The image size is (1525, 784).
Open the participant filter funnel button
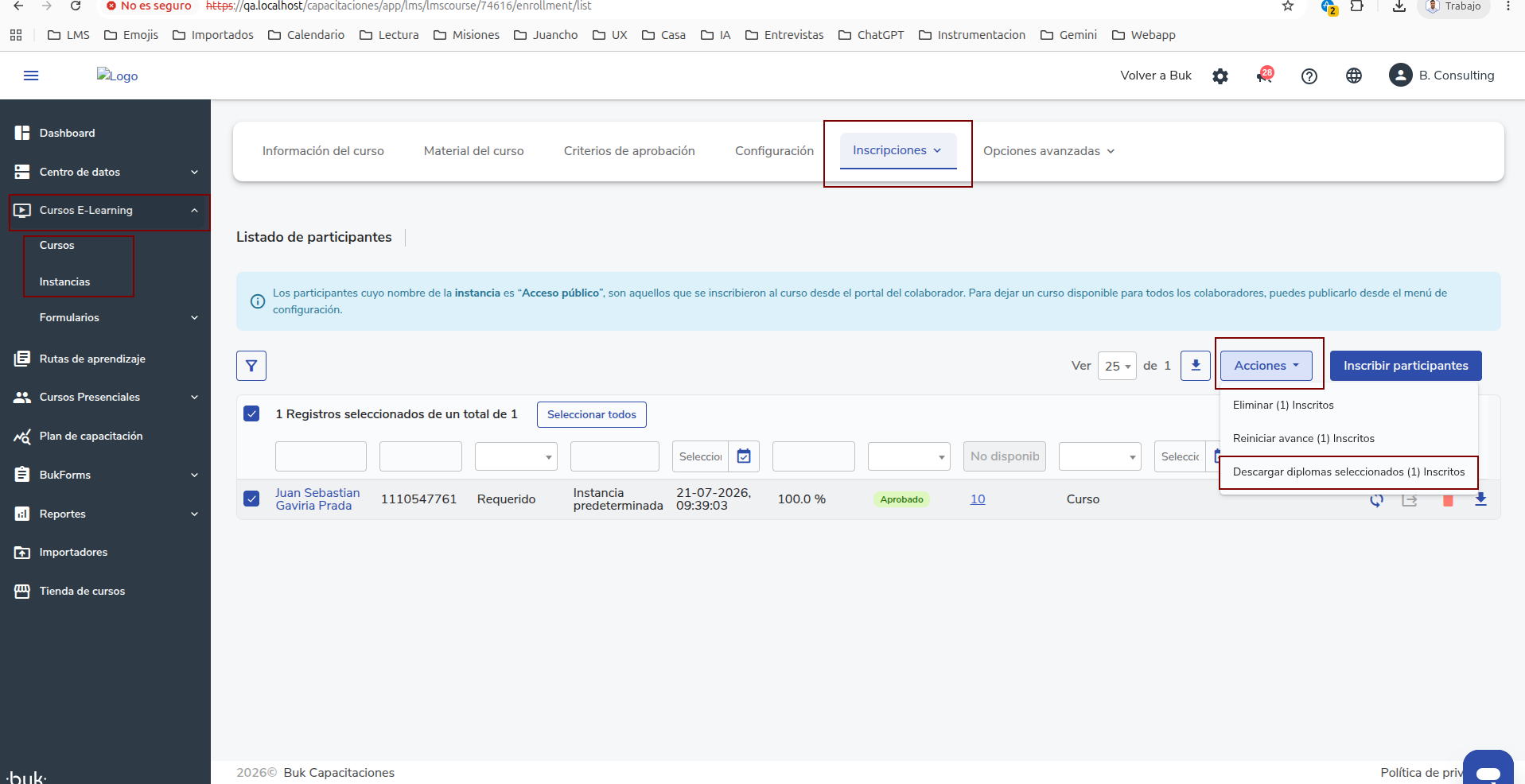click(251, 366)
